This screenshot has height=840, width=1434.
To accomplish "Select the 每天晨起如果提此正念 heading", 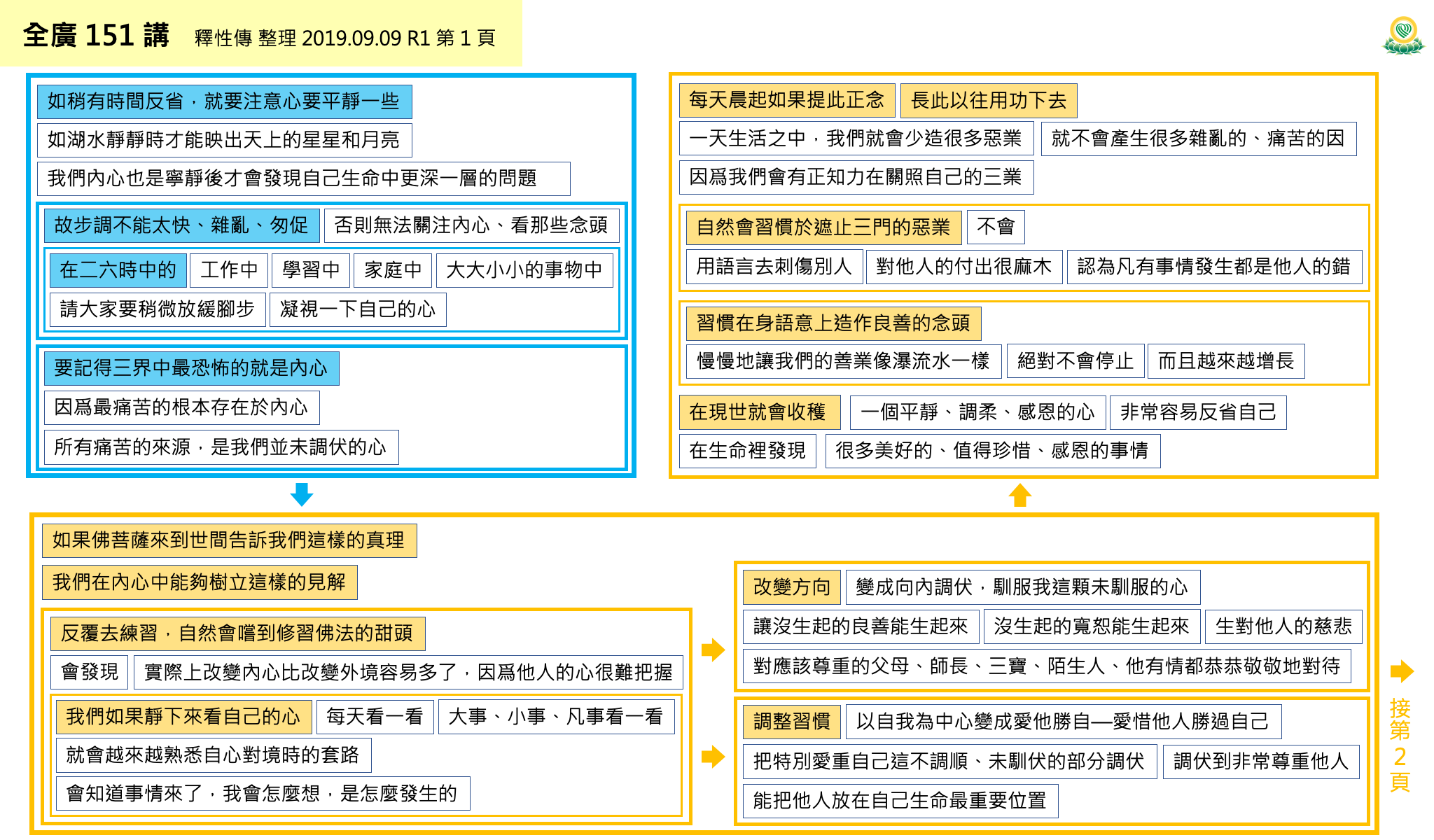I will pos(786,100).
